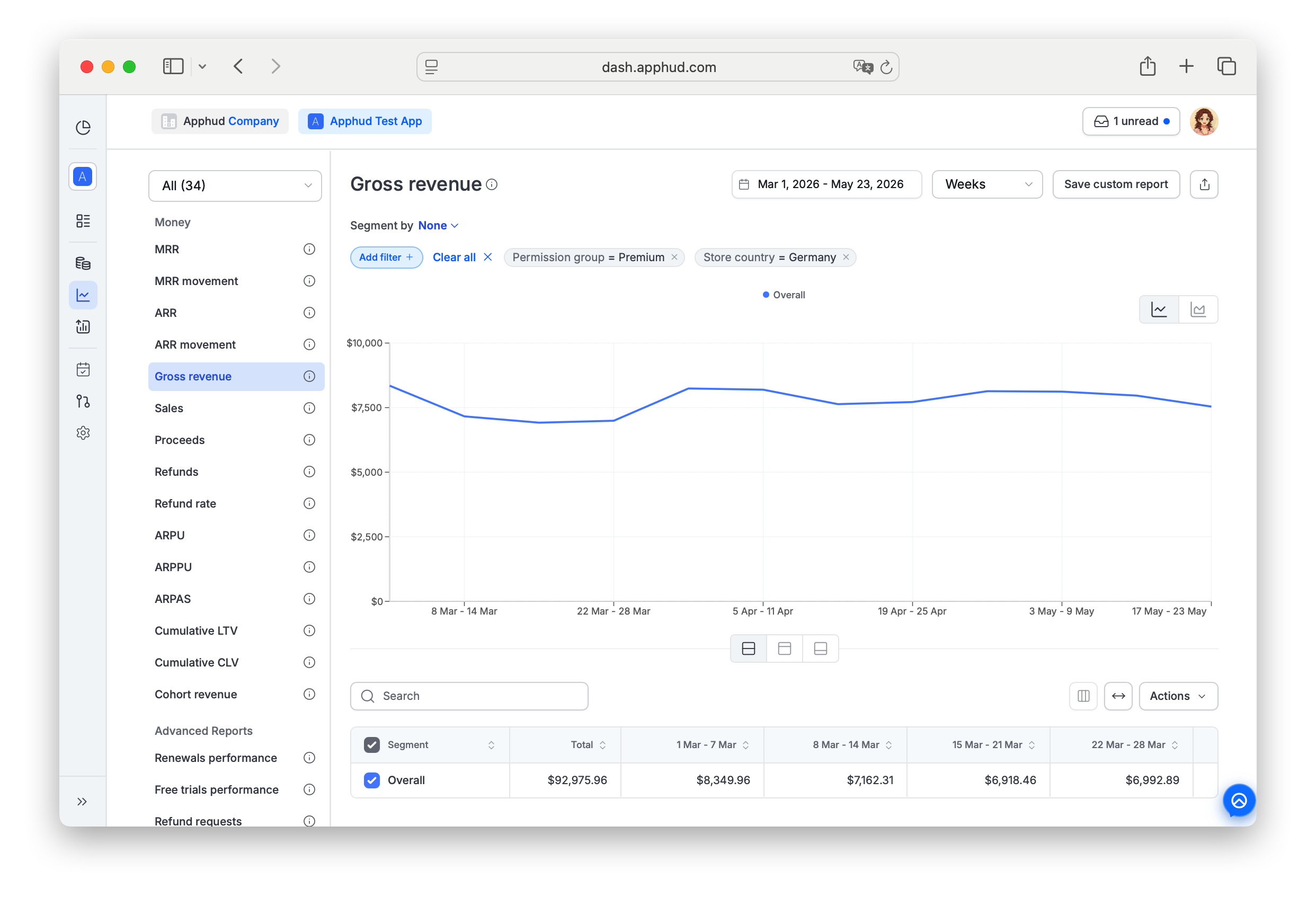Open the git branch flow icon in sidebar

coord(83,402)
